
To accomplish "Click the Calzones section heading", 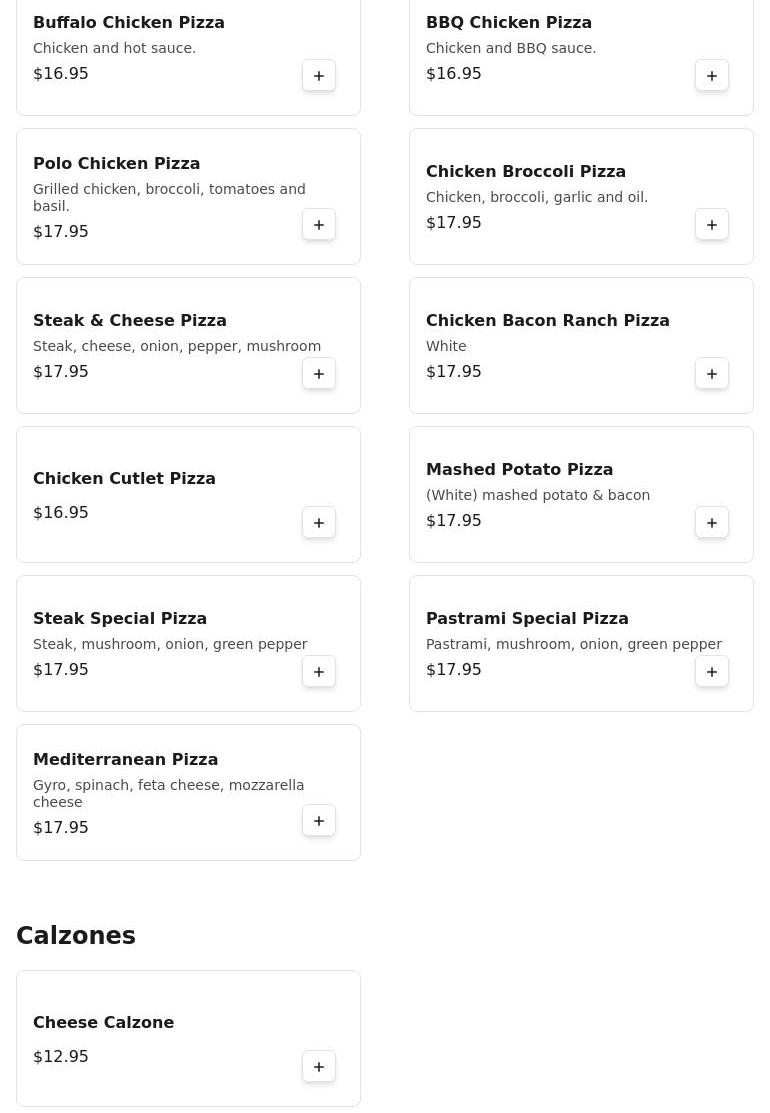I will point(76,936).
